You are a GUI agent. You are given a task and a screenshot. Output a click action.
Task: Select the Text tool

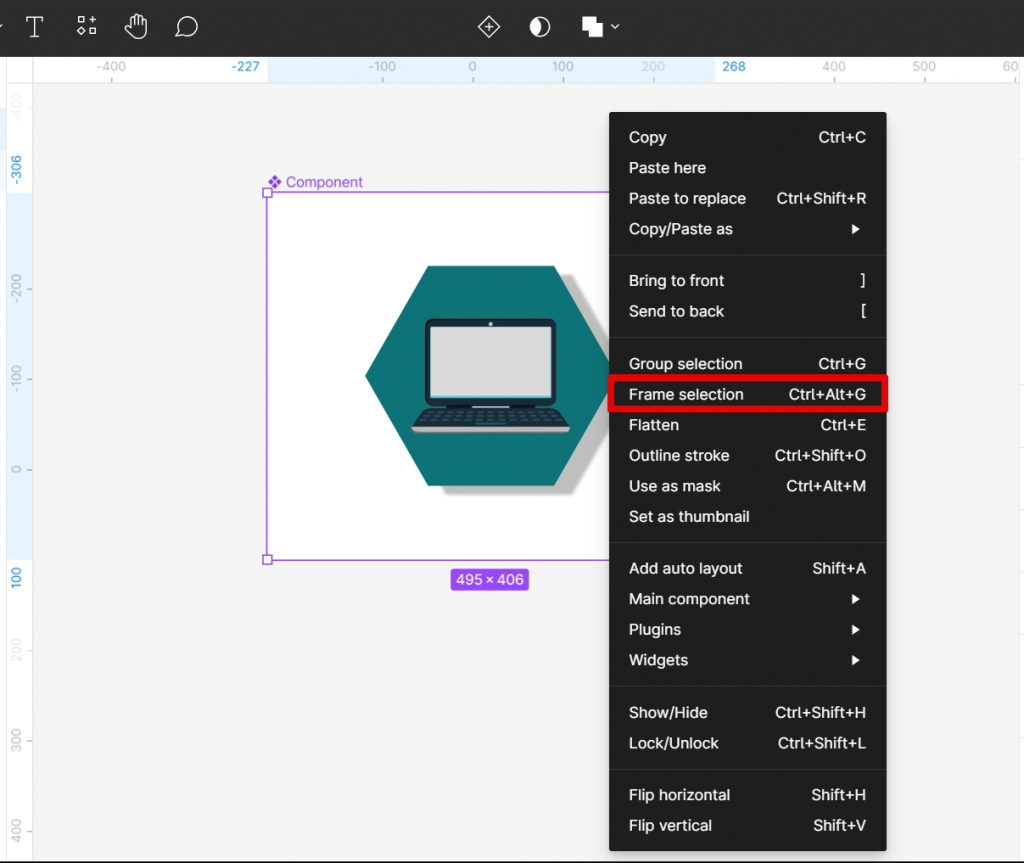coord(35,27)
